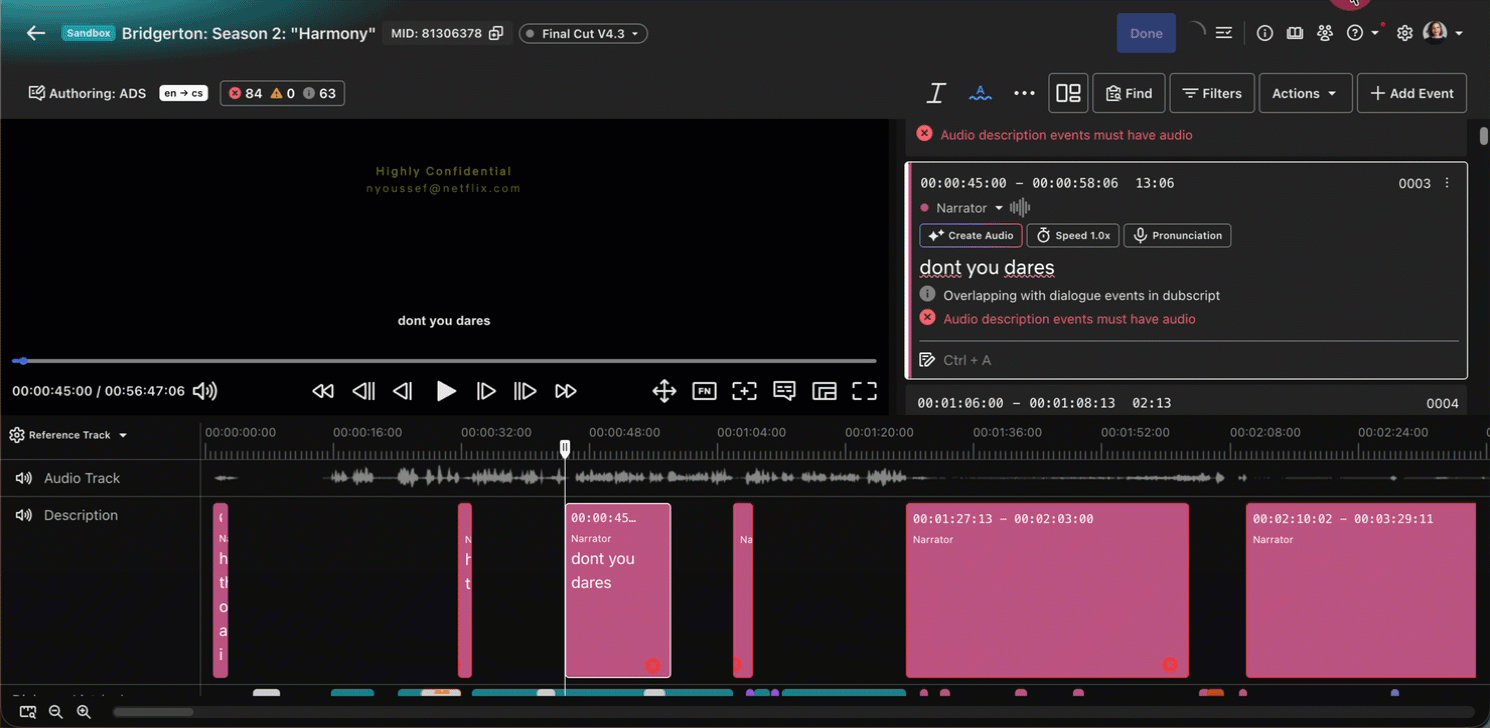This screenshot has height=728, width=1490.
Task: Mute the video player volume
Action: pyautogui.click(x=205, y=391)
